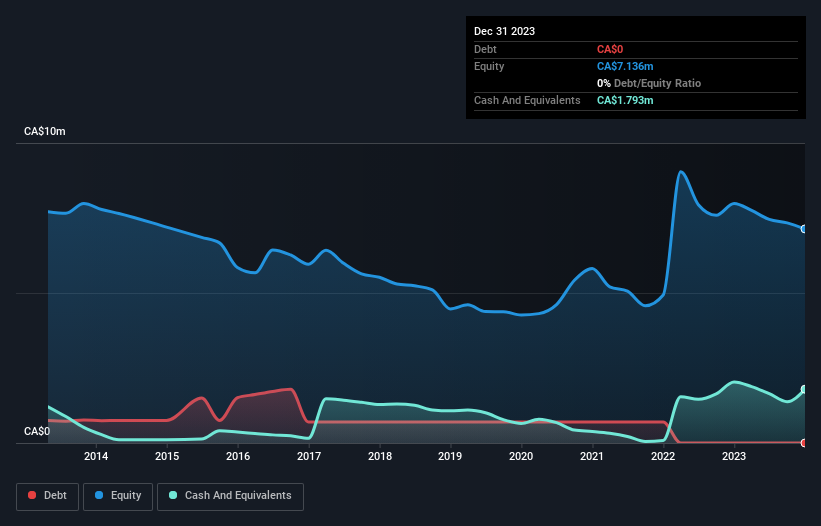Click the Equity line peak in 2022
The width and height of the screenshot is (821, 526).
click(x=680, y=172)
